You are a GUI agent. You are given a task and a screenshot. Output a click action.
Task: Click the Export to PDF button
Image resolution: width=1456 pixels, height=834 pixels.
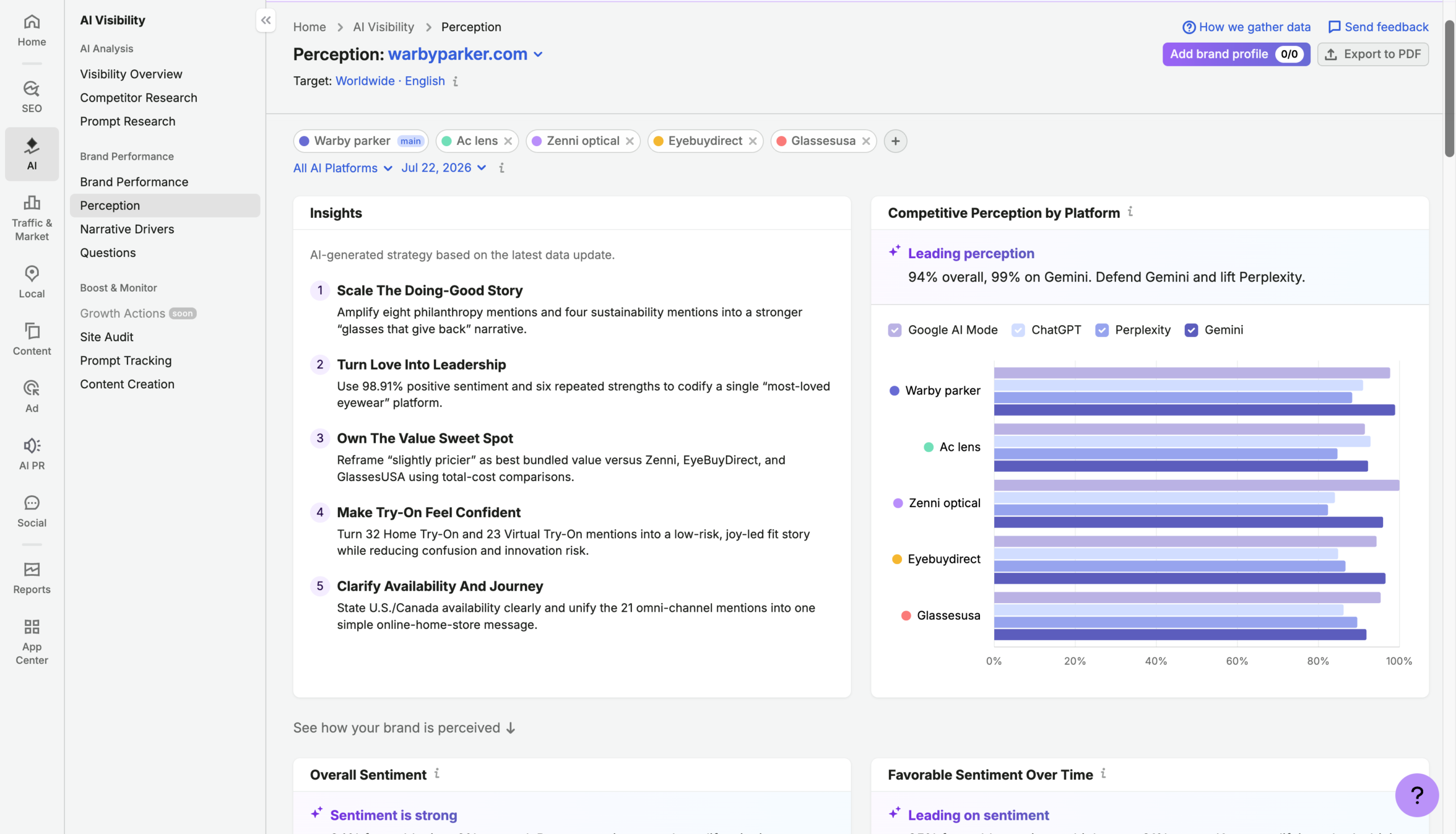click(1372, 54)
